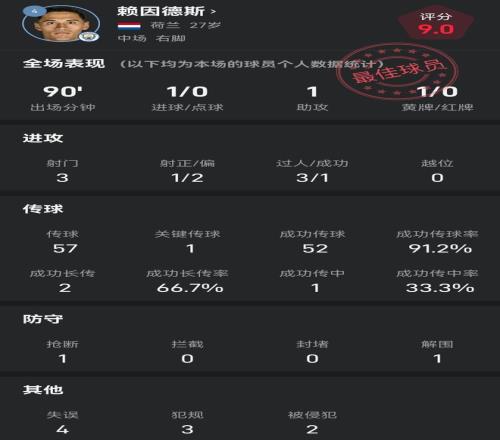The width and height of the screenshot is (500, 440).
Task: Tap the 被侵犯 value 2
Action: coord(312,429)
